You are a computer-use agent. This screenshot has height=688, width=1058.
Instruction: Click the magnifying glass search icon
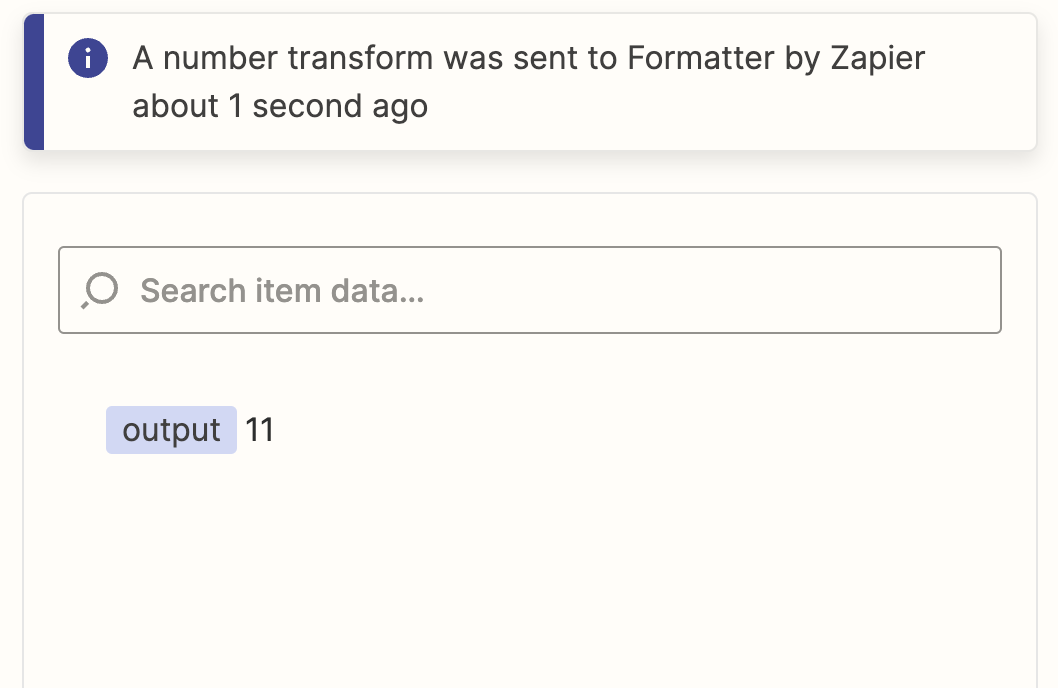coord(100,290)
